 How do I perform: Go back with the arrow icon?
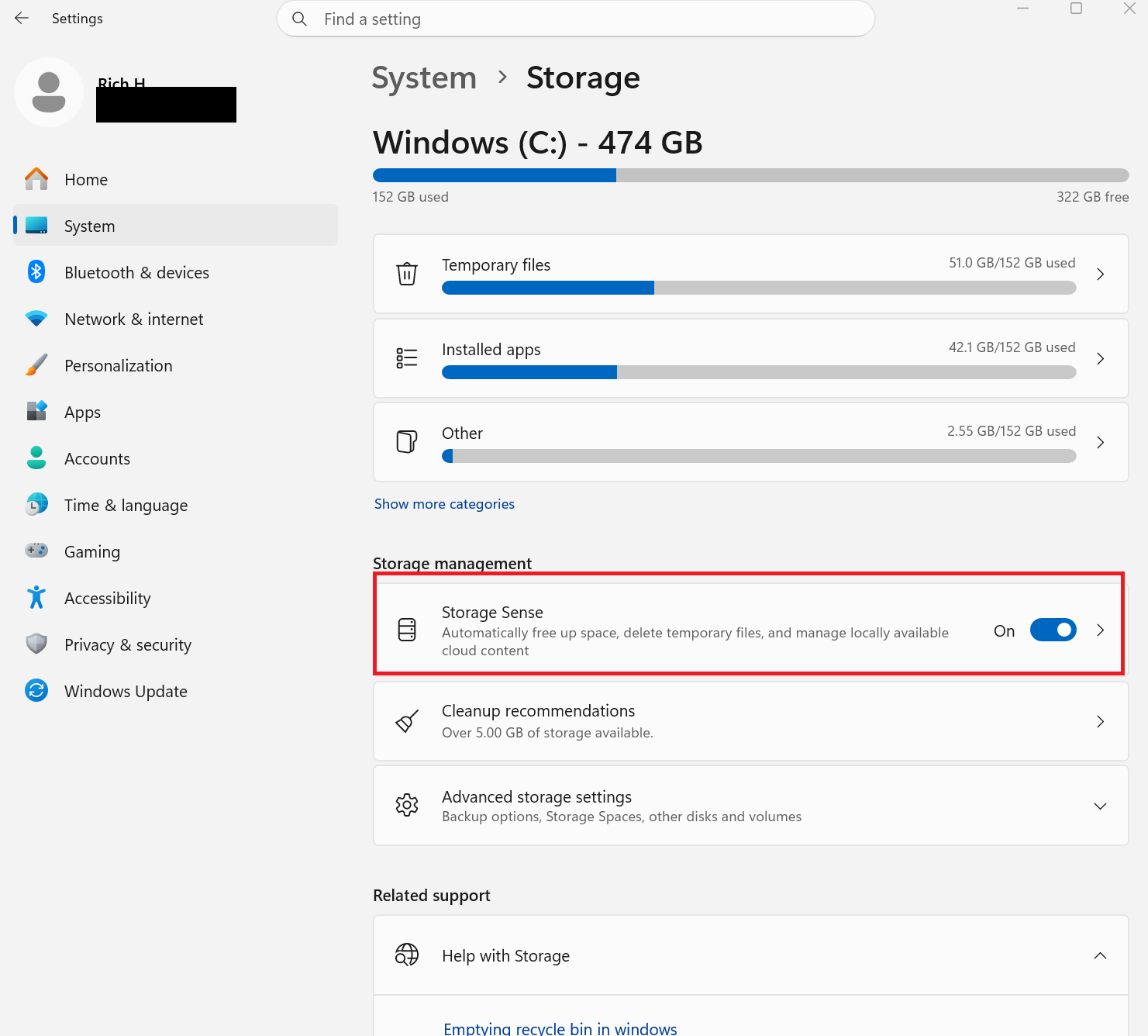click(x=22, y=18)
